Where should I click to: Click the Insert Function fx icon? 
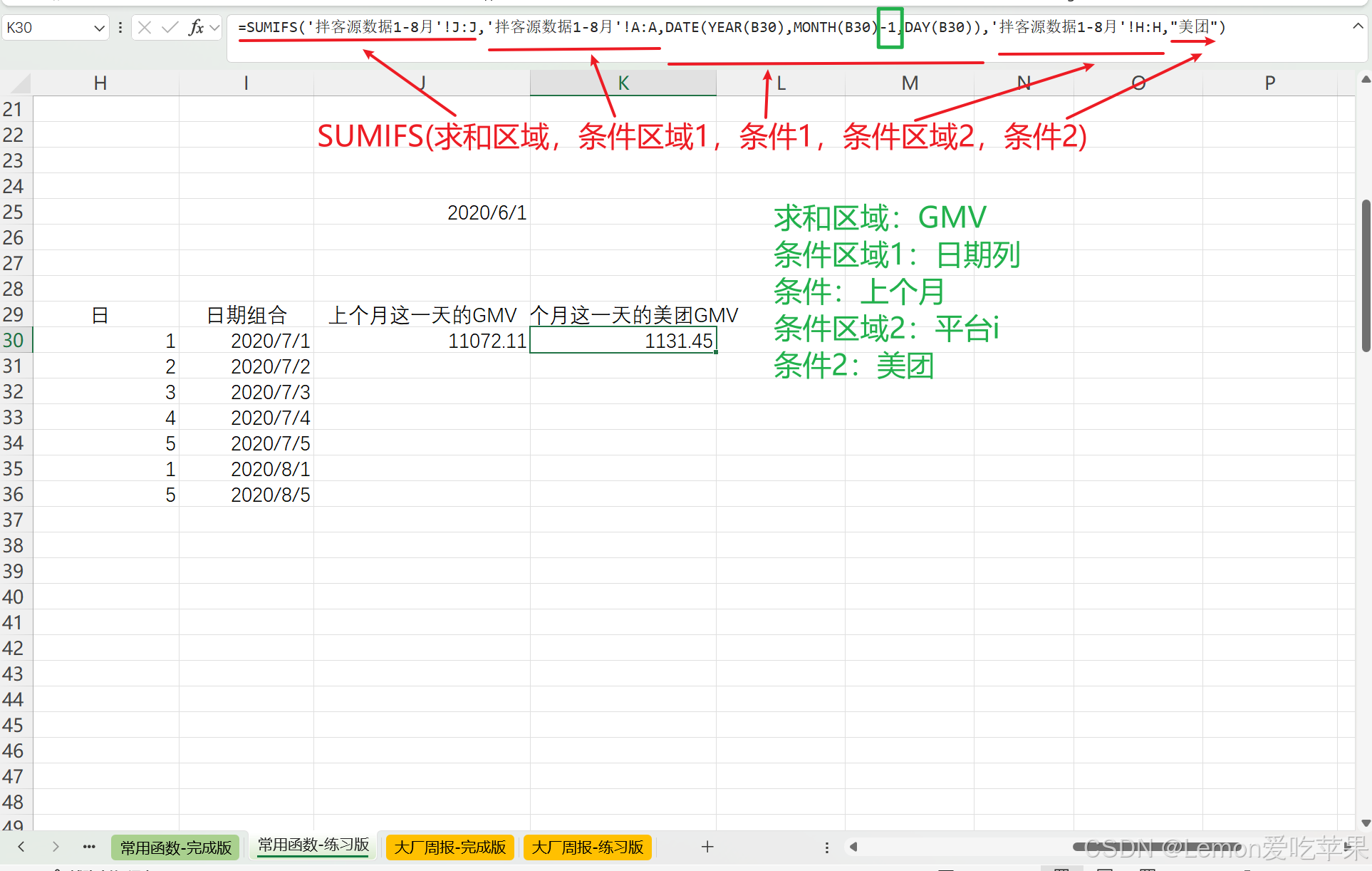pyautogui.click(x=196, y=28)
